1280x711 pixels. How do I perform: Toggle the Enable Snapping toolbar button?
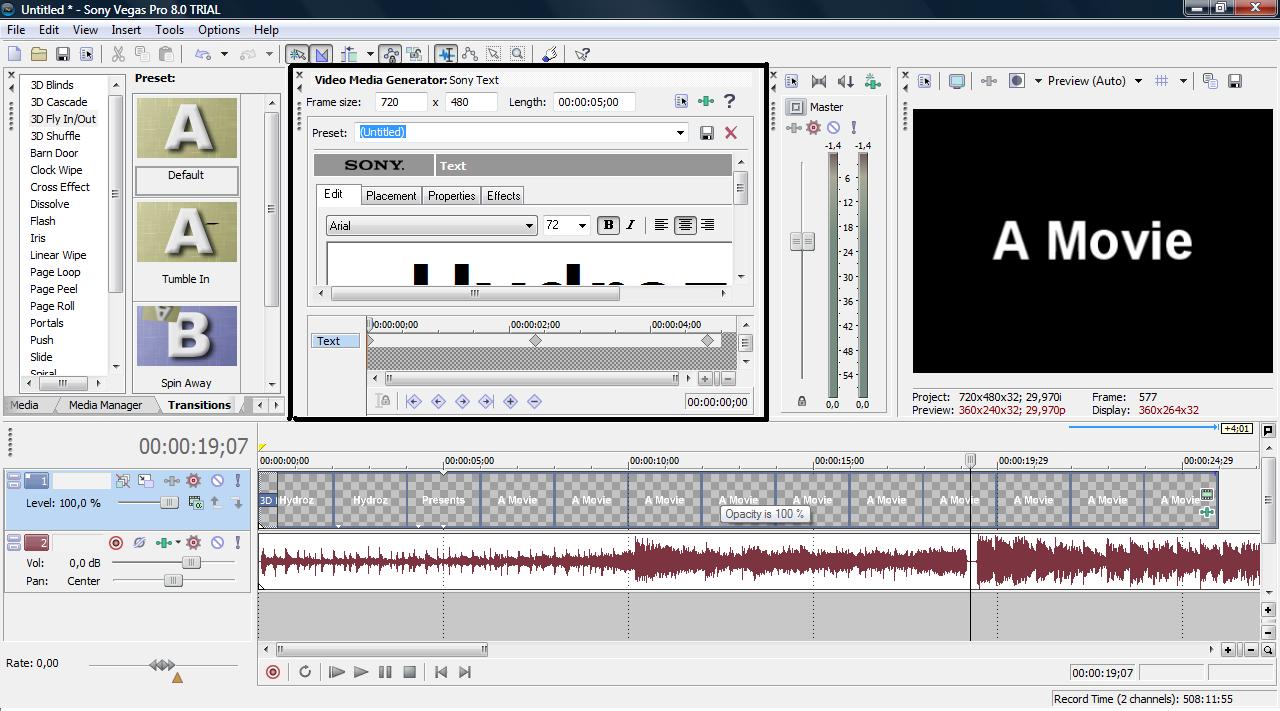(x=297, y=54)
